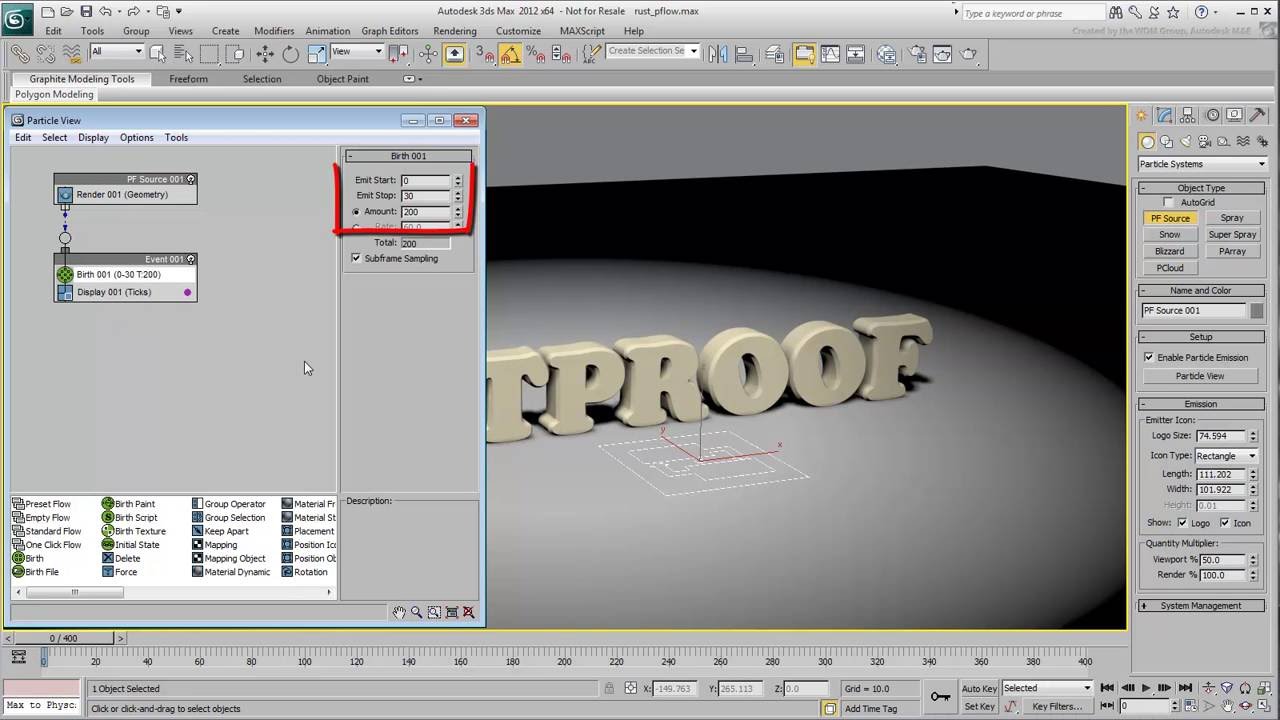Open Schematic View toolbar icon

click(x=855, y=54)
